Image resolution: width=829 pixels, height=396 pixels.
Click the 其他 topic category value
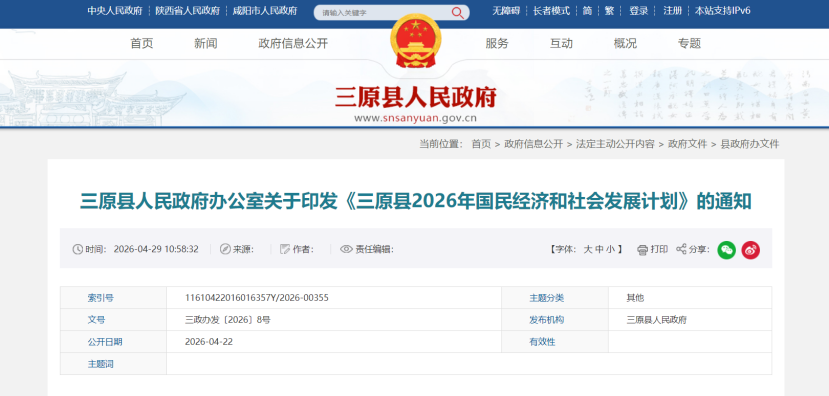tap(635, 298)
